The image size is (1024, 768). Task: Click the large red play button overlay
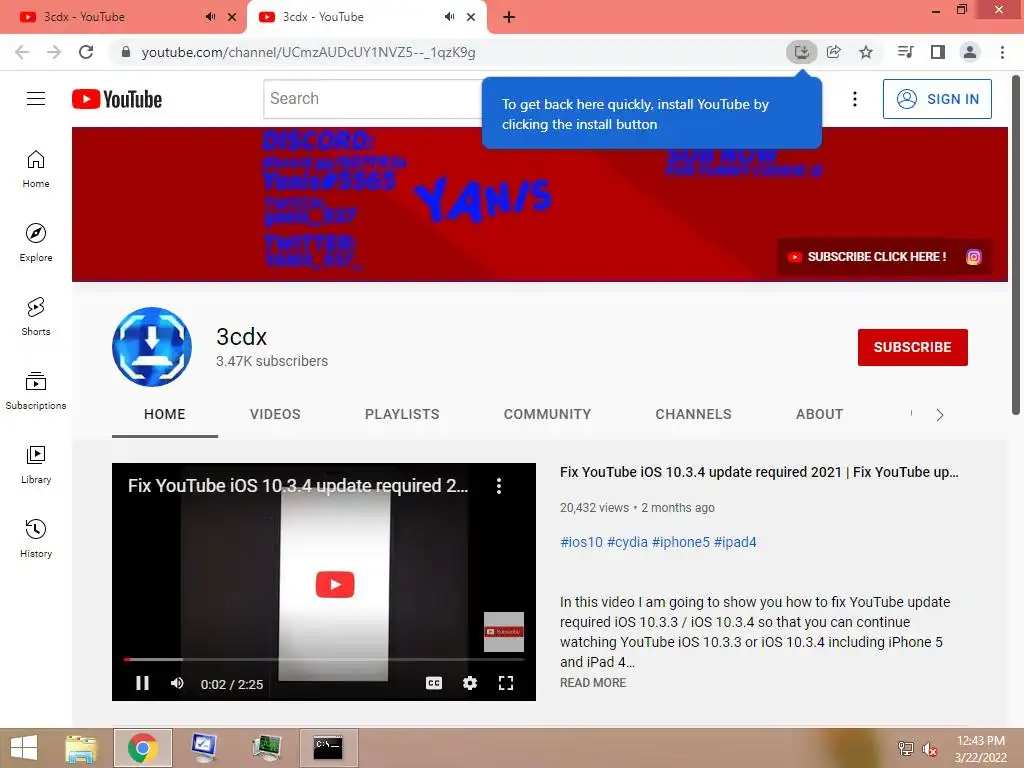(x=335, y=584)
